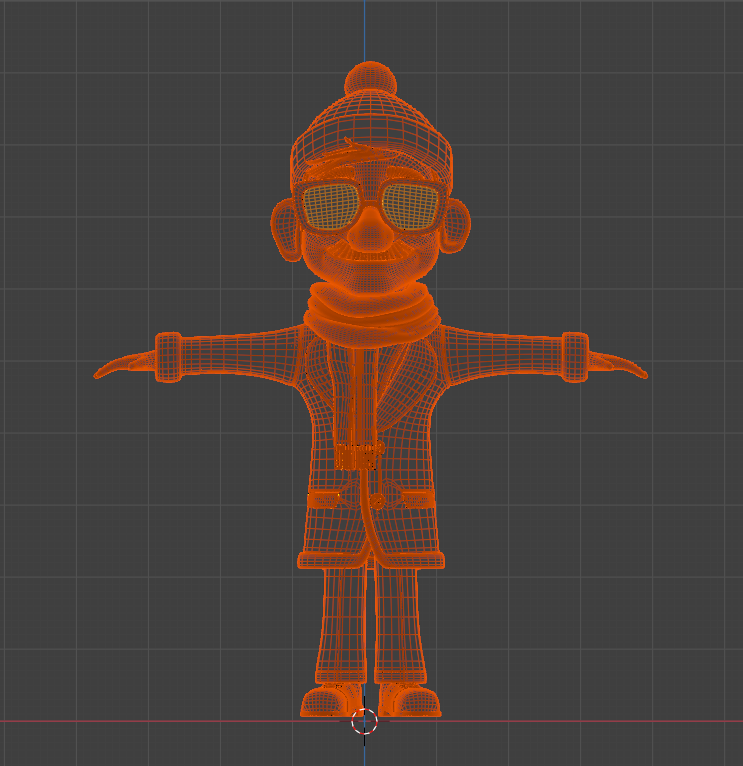Select the glasses lens on the screen's right

(413, 205)
